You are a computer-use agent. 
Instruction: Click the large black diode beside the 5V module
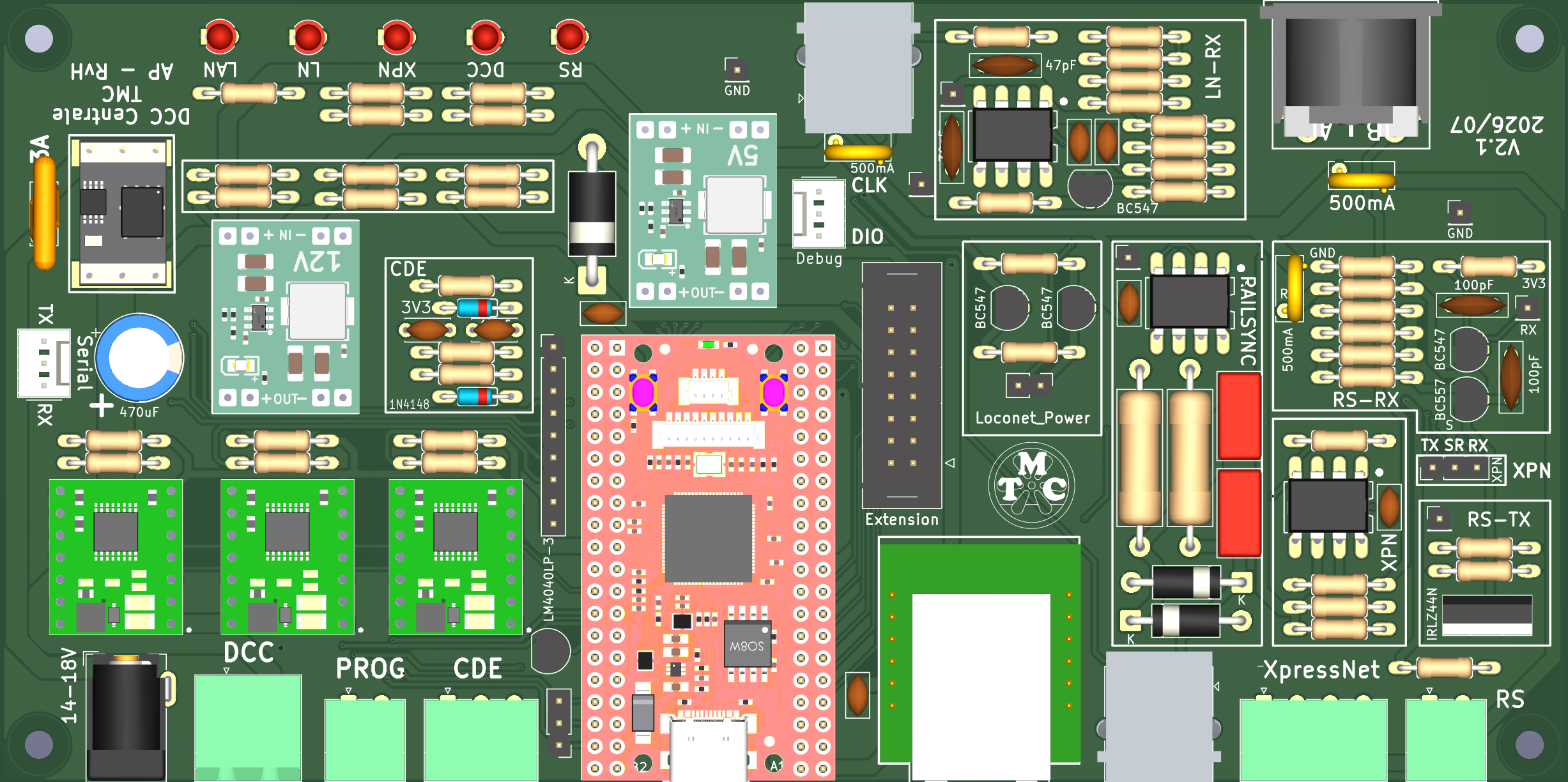click(592, 213)
